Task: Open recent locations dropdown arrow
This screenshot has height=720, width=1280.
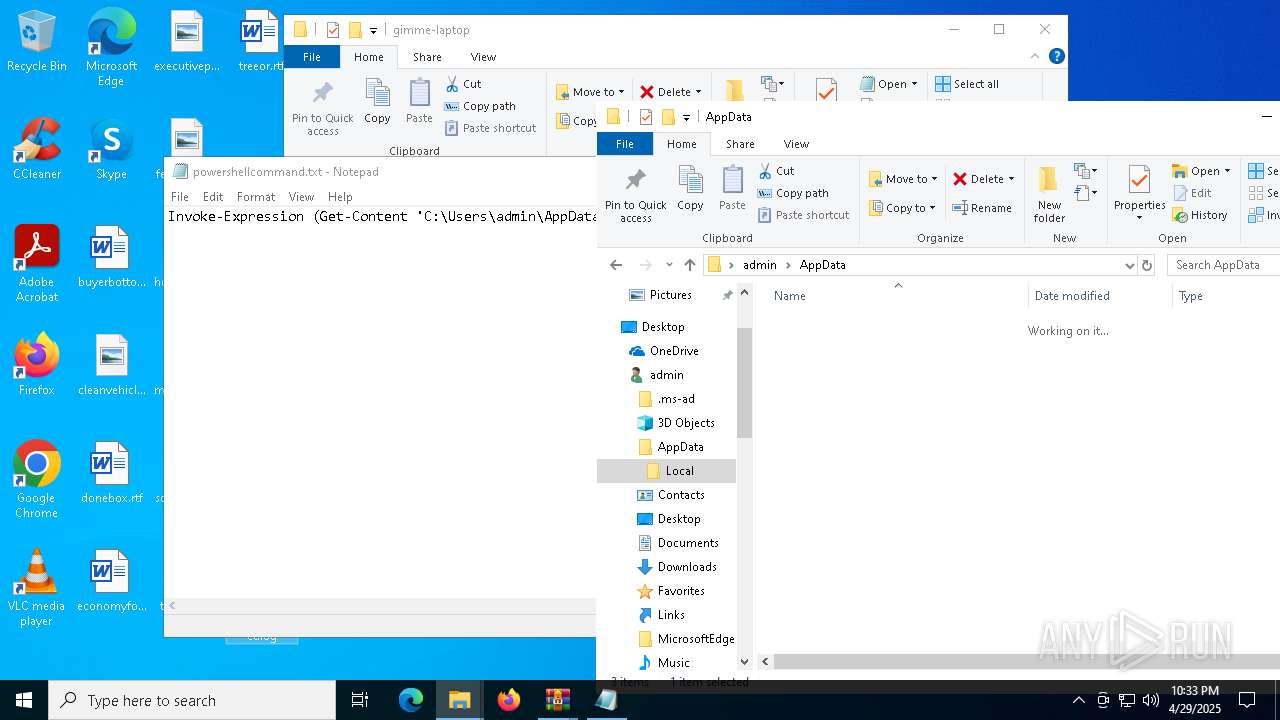Action: (x=669, y=265)
